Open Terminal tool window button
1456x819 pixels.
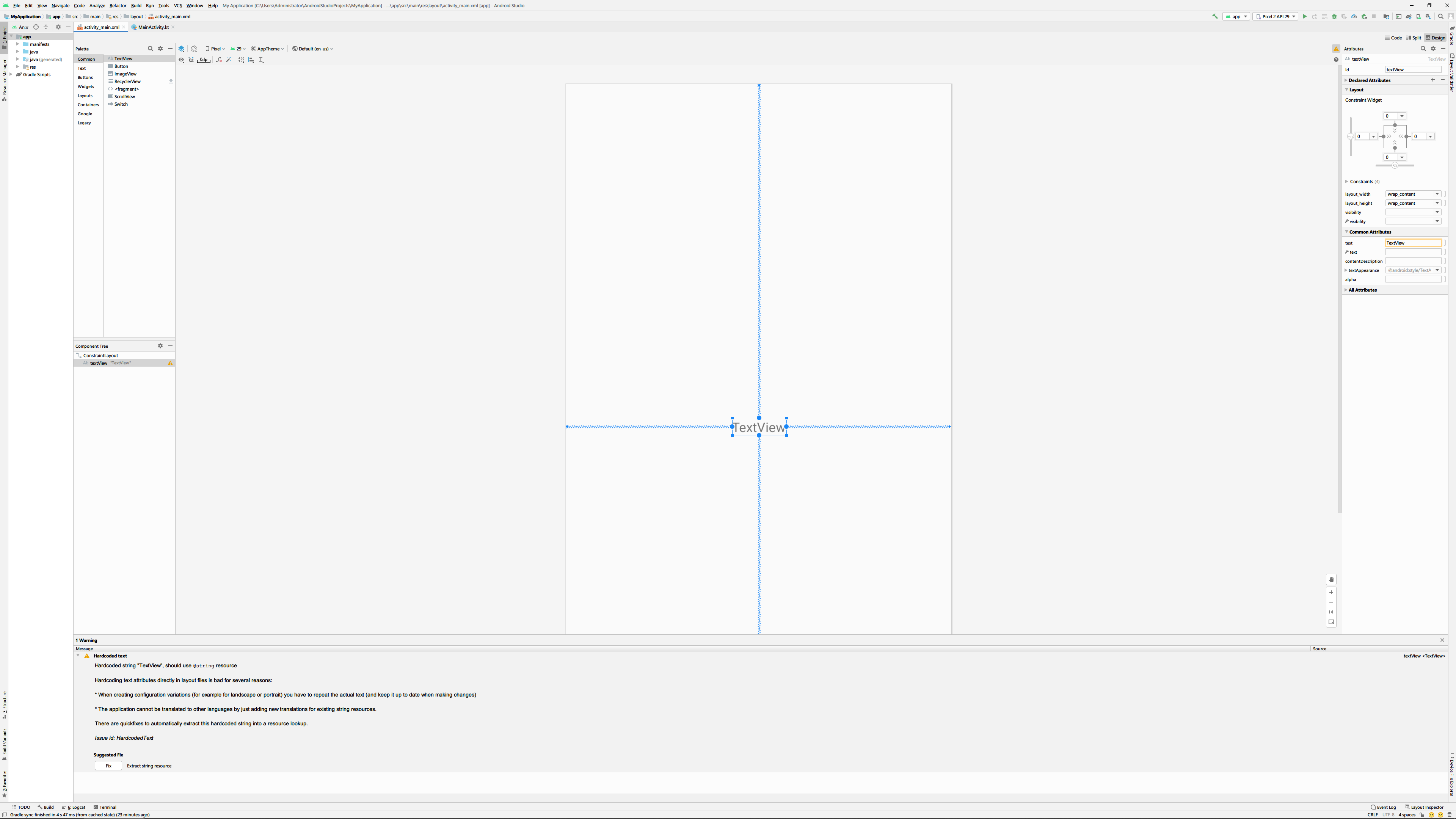(x=105, y=807)
